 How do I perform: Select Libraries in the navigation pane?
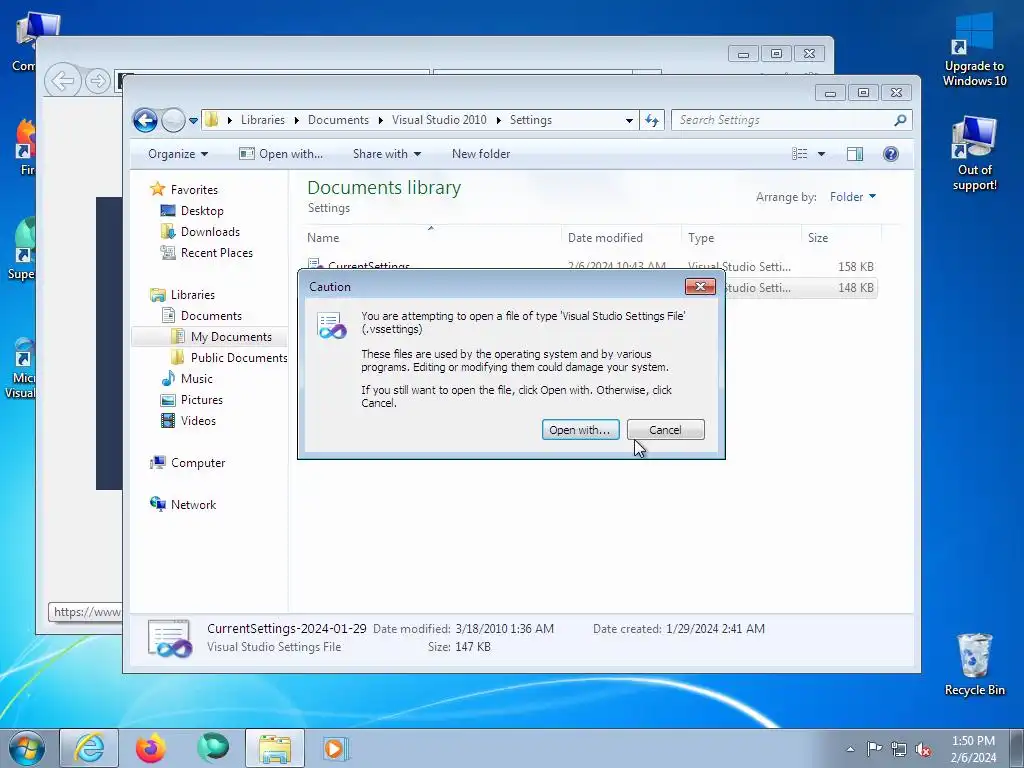pyautogui.click(x=193, y=295)
